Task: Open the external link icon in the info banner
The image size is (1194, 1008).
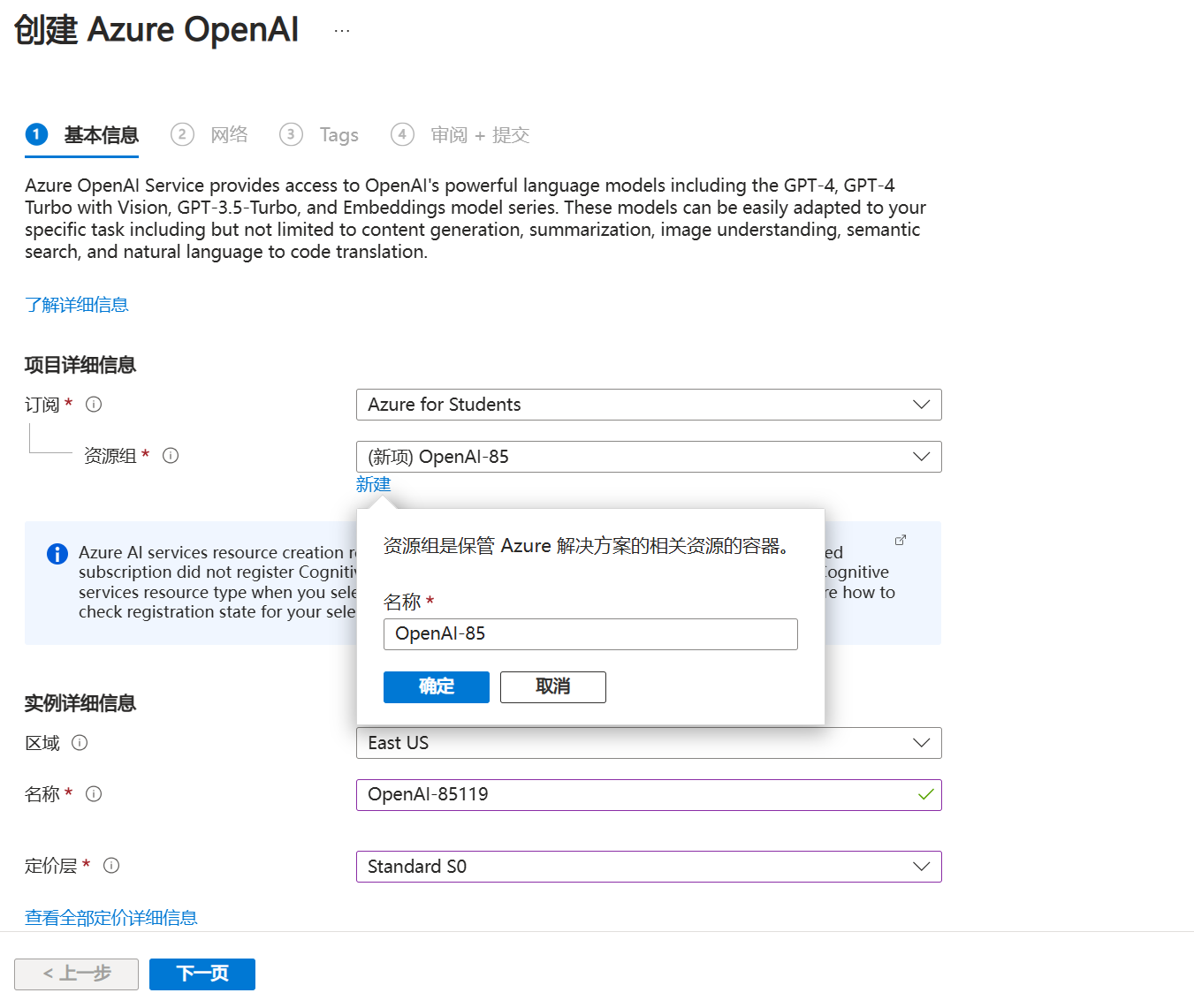Action: pyautogui.click(x=901, y=540)
